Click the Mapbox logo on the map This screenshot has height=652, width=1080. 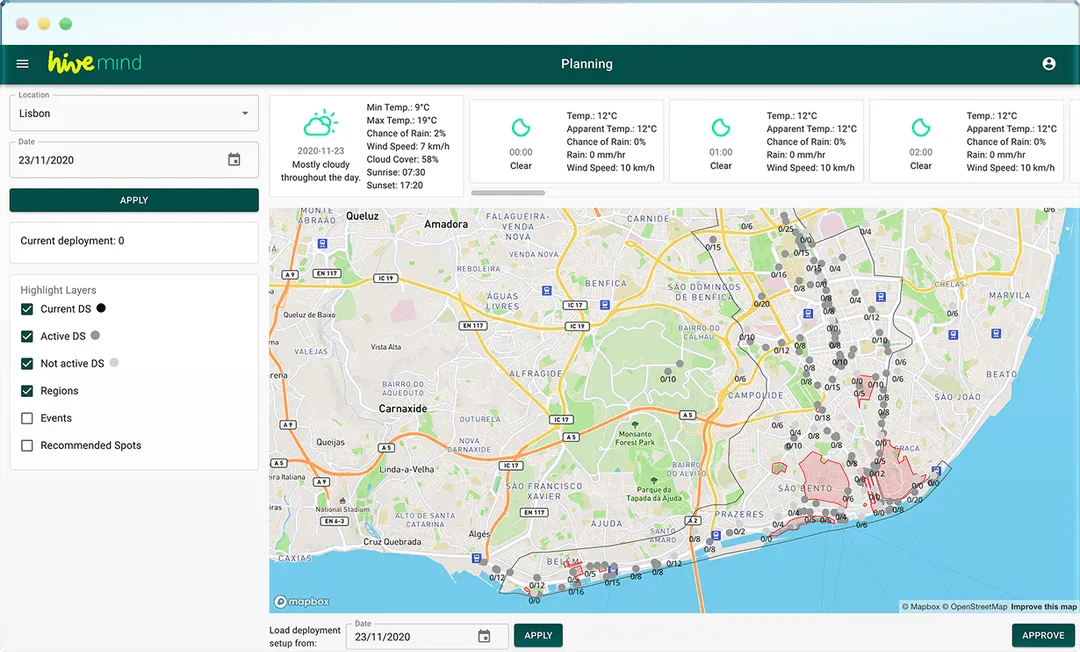click(302, 601)
